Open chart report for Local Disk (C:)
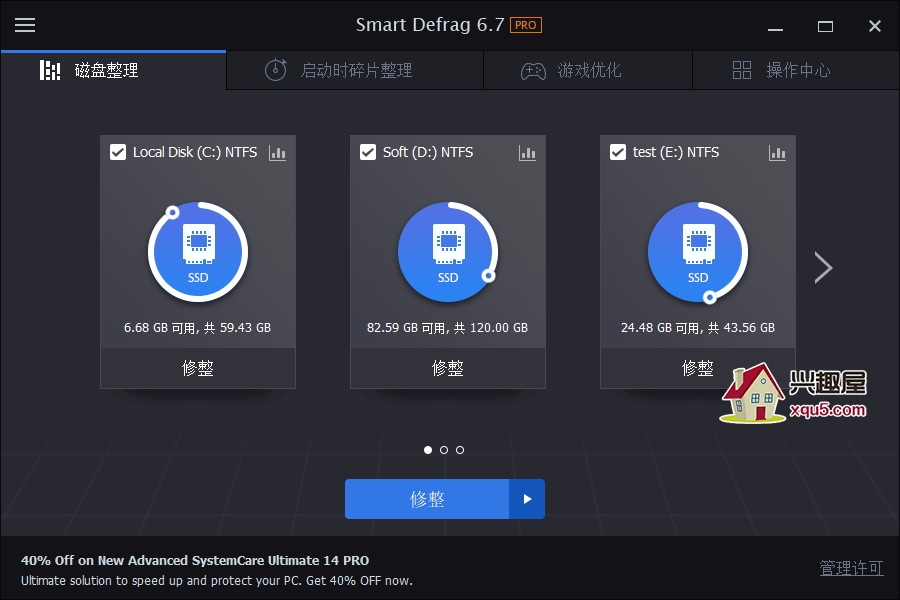The width and height of the screenshot is (900, 600). click(277, 153)
